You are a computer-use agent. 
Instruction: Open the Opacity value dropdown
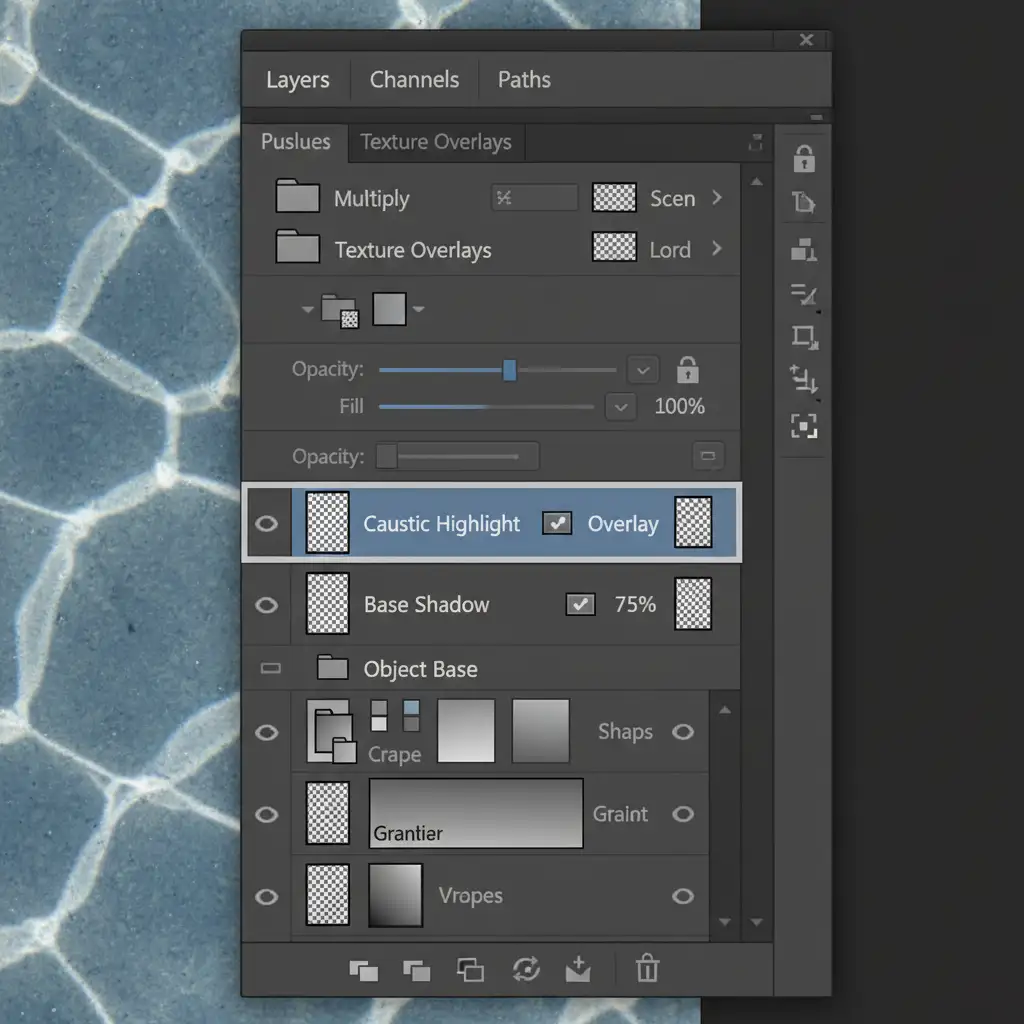tap(643, 370)
